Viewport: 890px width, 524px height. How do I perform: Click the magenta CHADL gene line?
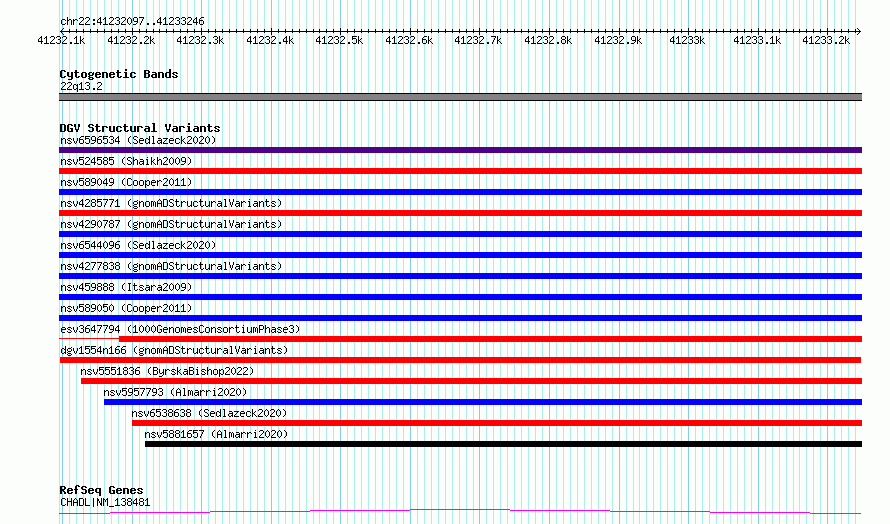tap(460, 512)
